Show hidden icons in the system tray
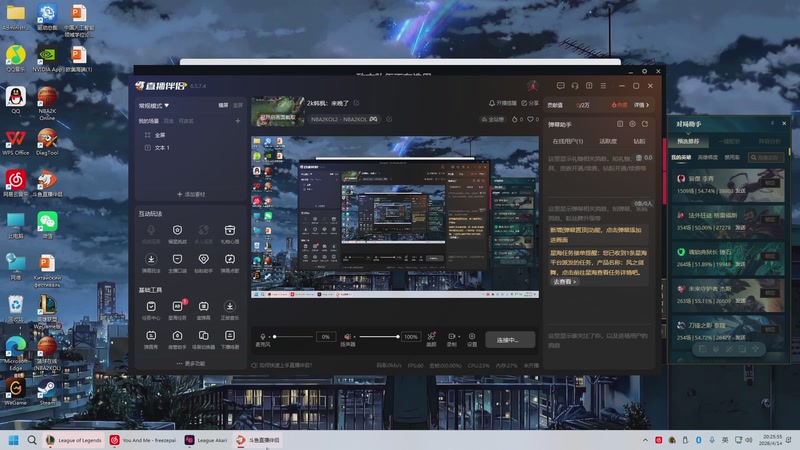Viewport: 800px width, 450px height. (645, 440)
